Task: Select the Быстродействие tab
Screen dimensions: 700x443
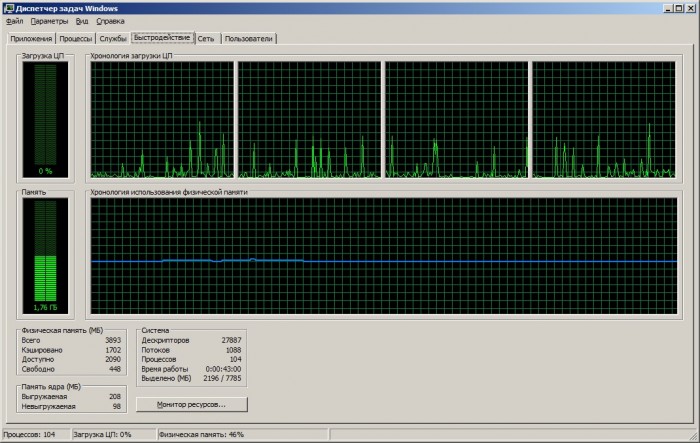Action: (162, 38)
